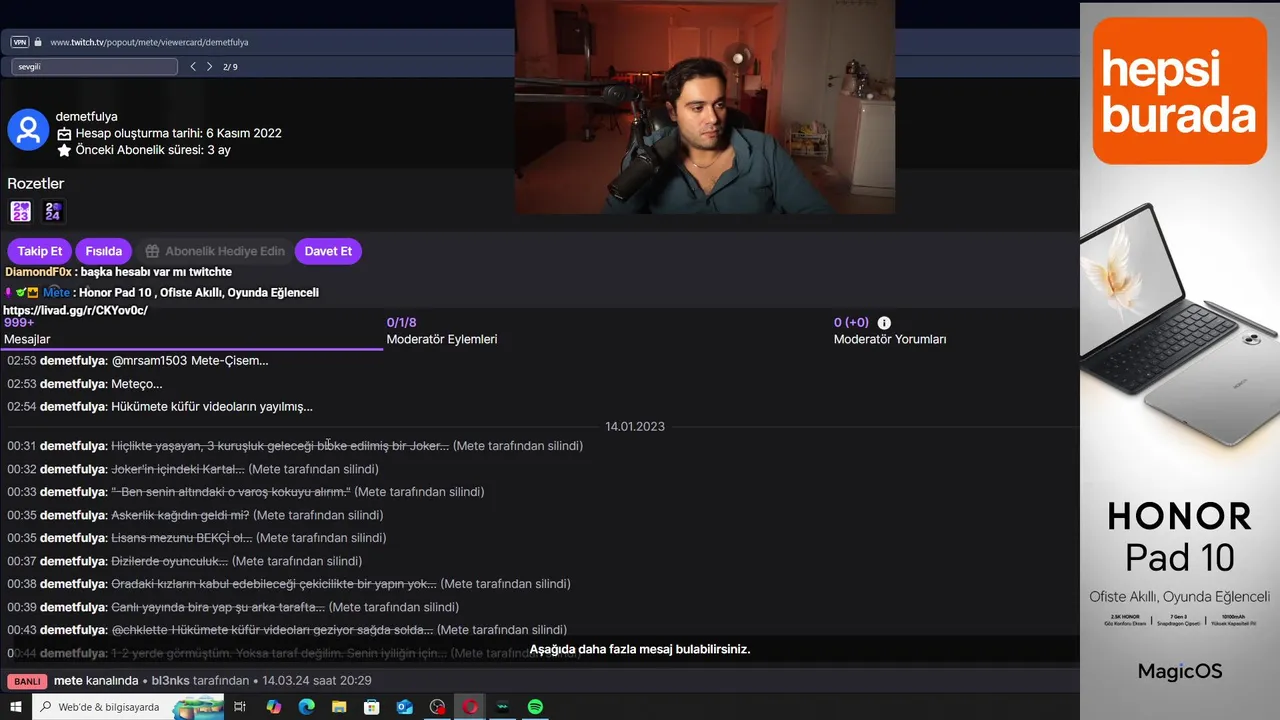Click deleted message 'Dizilerde oyunculuk...'
Viewport: 1280px width, 720px height.
pos(170,561)
